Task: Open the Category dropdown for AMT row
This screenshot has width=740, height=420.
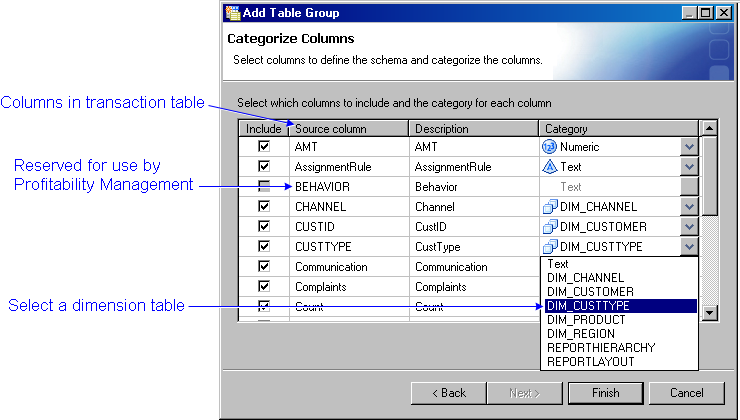Action: (x=688, y=147)
